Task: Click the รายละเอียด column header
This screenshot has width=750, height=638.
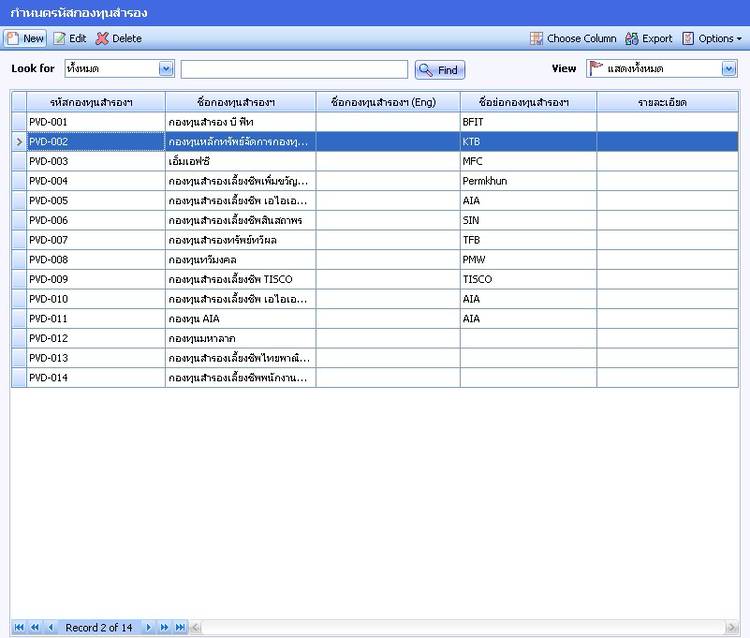Action: [x=667, y=102]
